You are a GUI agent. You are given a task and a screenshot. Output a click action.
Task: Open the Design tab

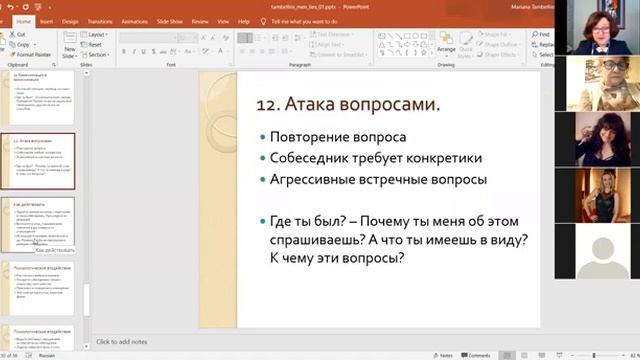(70, 22)
